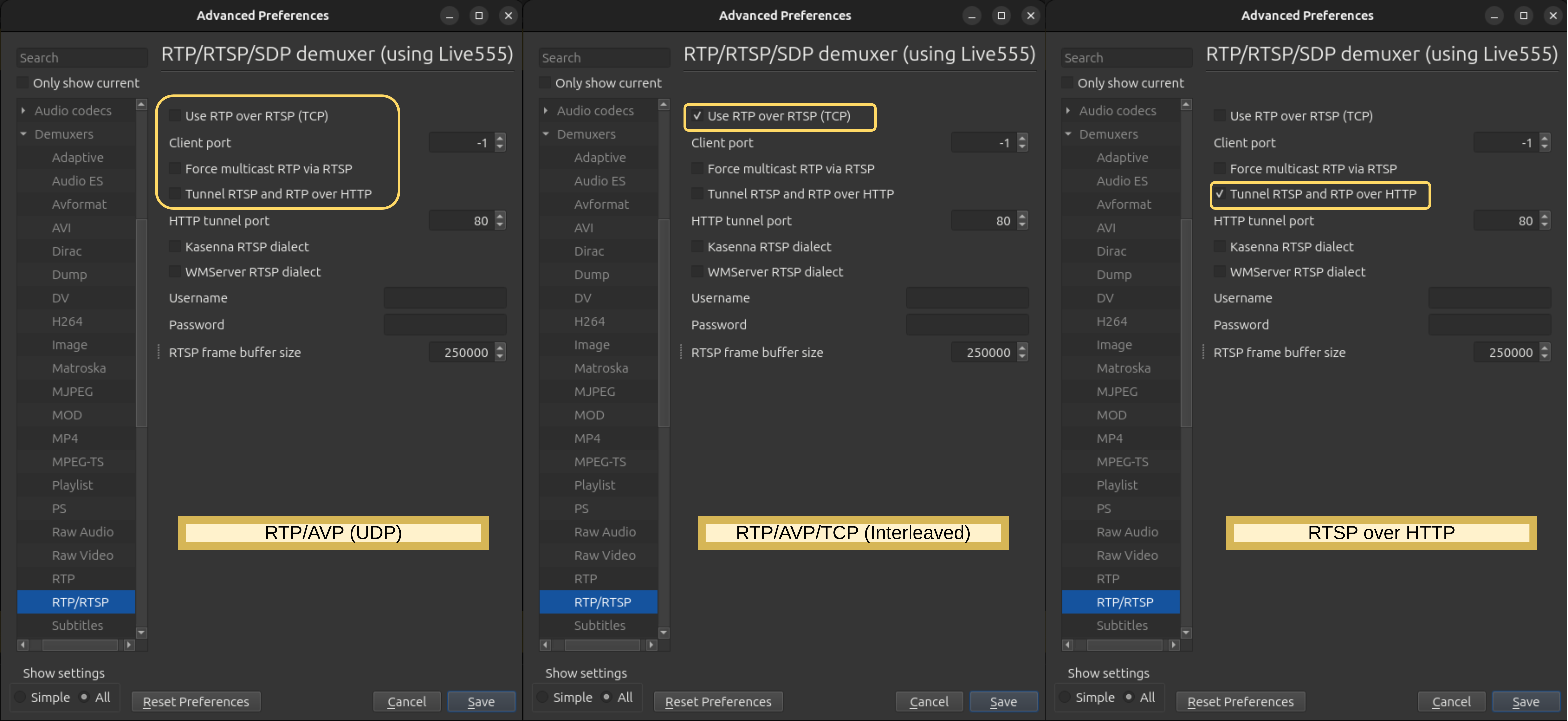Viewport: 1568px width, 721px height.
Task: Click scroll-up arrow of middle window tree
Action: pyautogui.click(x=664, y=105)
